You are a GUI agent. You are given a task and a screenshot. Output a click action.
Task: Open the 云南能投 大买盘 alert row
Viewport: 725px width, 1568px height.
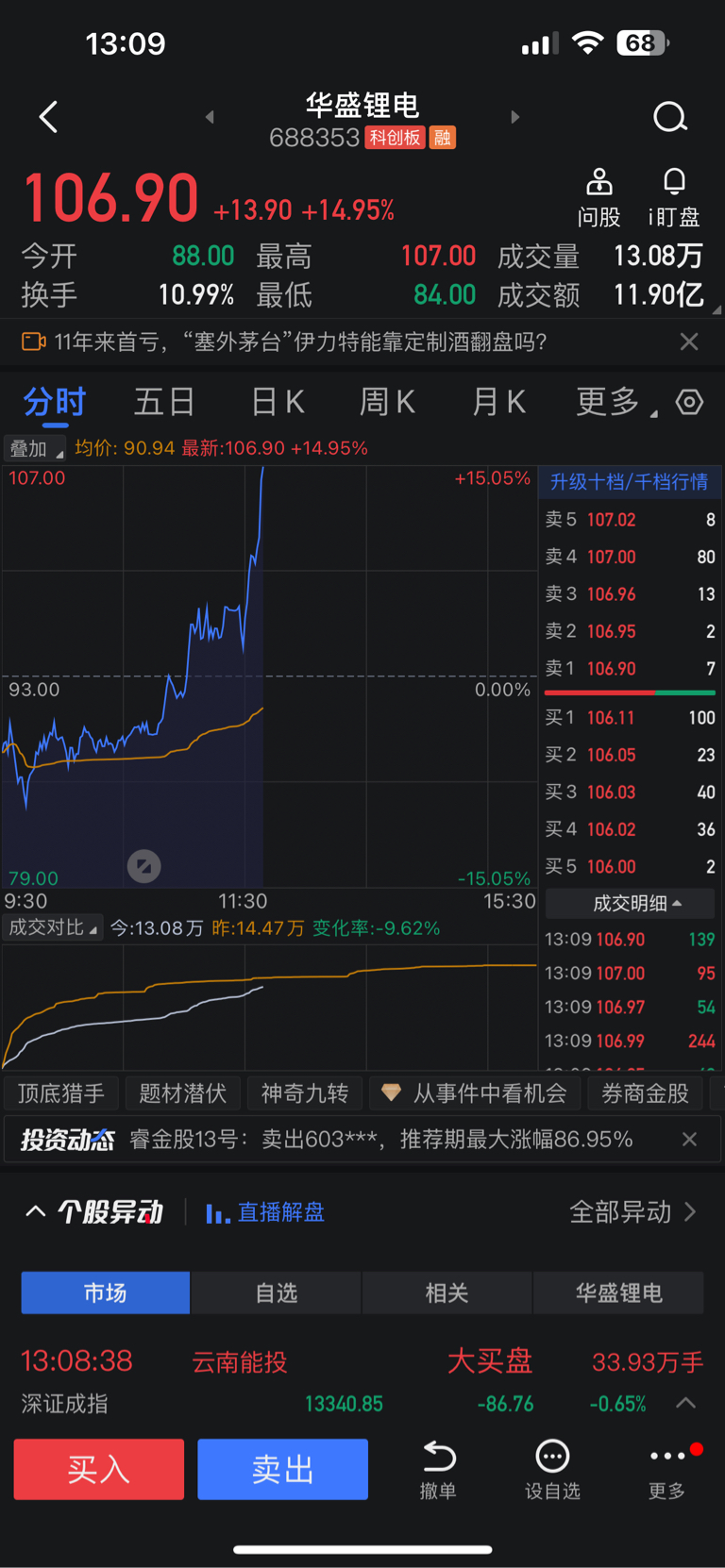(x=362, y=1361)
